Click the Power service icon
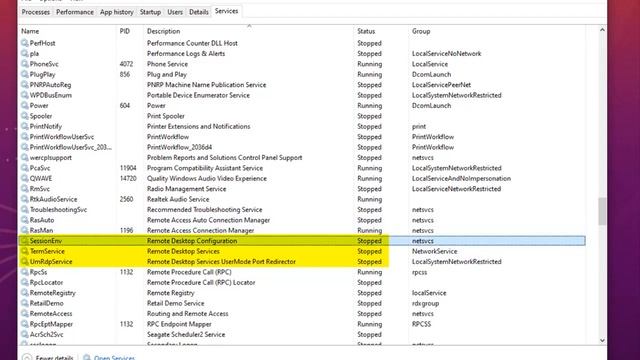The height and width of the screenshot is (360, 640). pyautogui.click(x=24, y=105)
